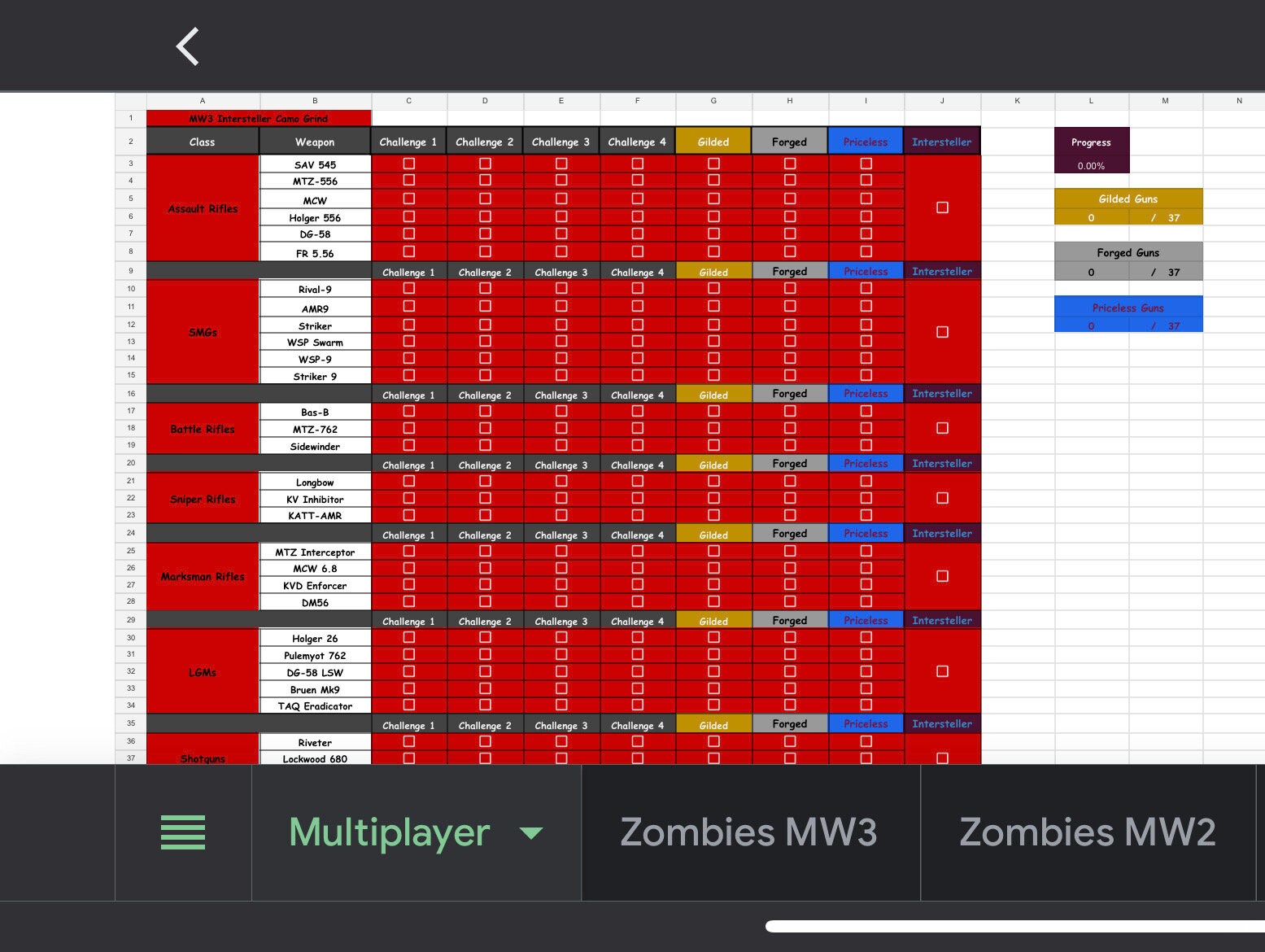Click the row 2 'Gilded' header cell
Screen dimensions: 1265x952
tap(713, 142)
